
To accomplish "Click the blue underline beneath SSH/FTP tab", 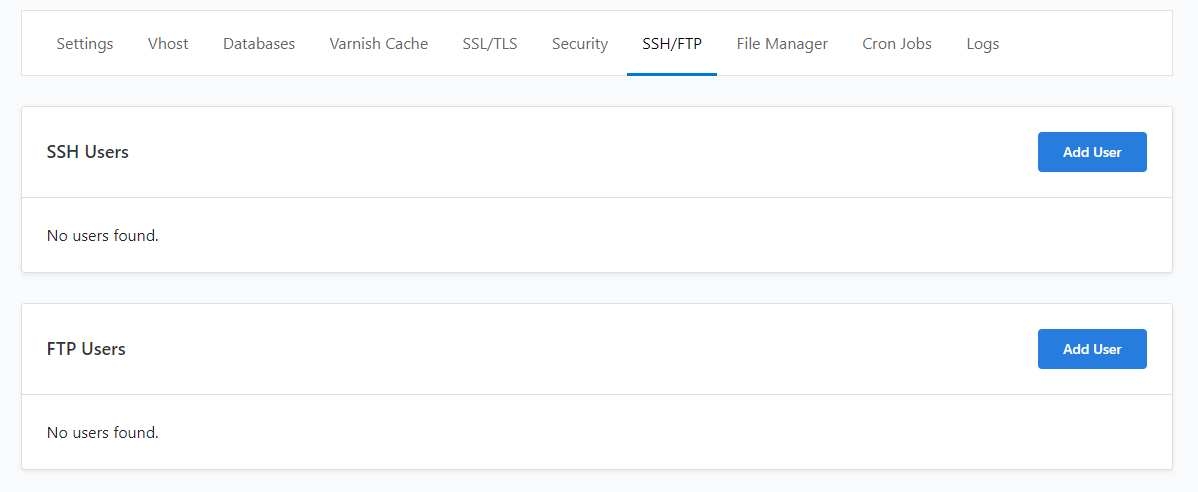I will [x=672, y=74].
